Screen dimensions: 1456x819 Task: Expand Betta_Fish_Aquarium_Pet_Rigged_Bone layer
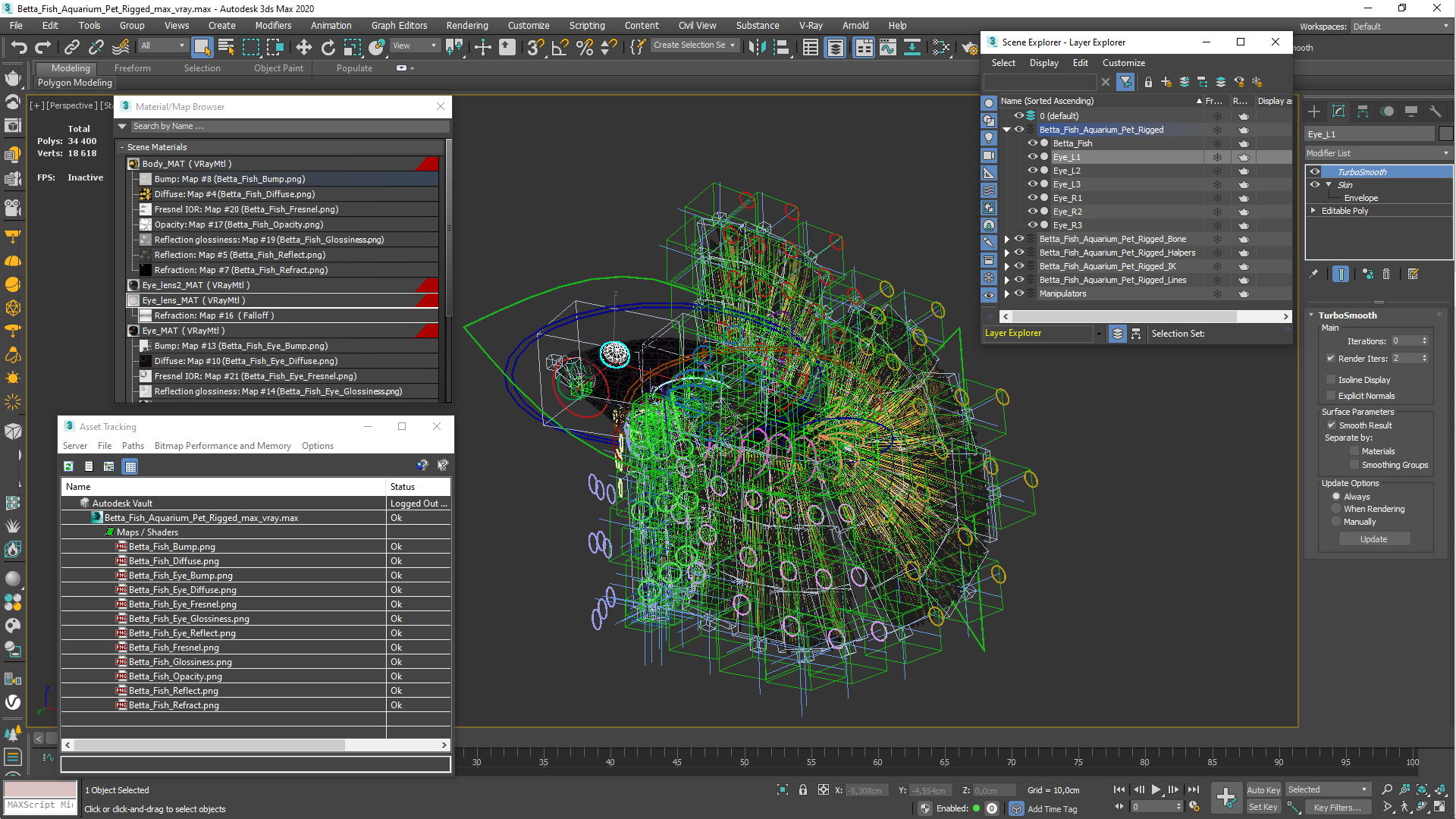(1007, 239)
